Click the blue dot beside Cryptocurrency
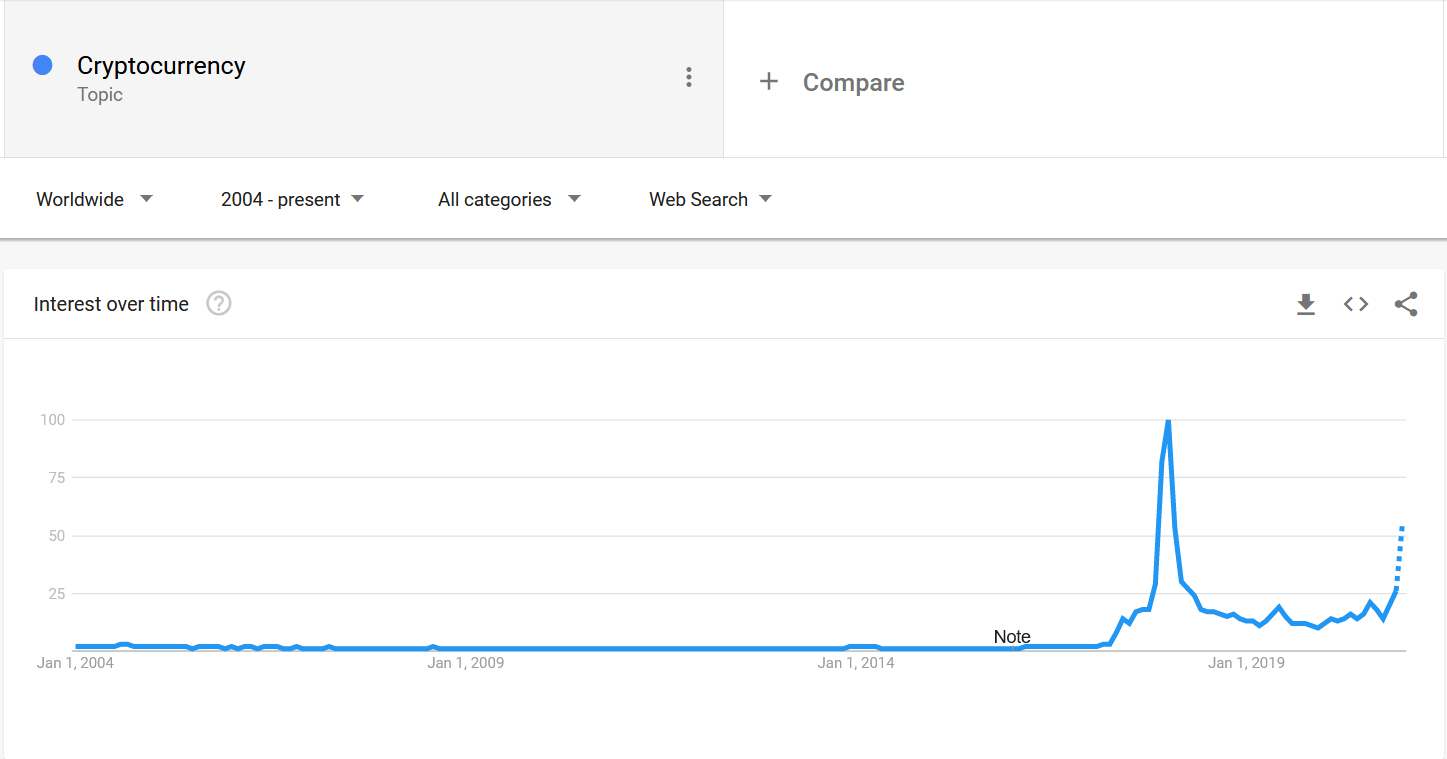The height and width of the screenshot is (759, 1447). click(42, 65)
